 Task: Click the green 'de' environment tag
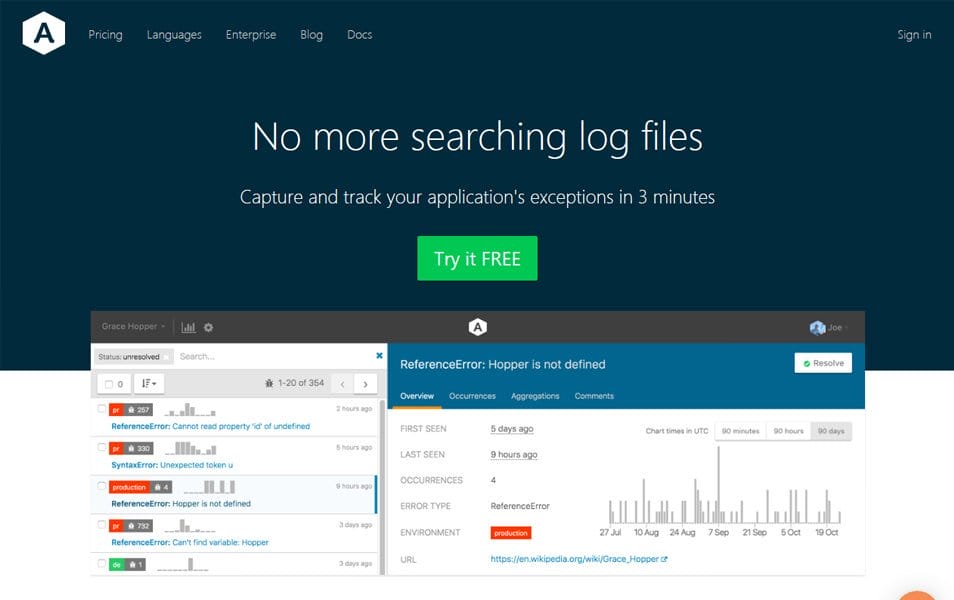116,565
